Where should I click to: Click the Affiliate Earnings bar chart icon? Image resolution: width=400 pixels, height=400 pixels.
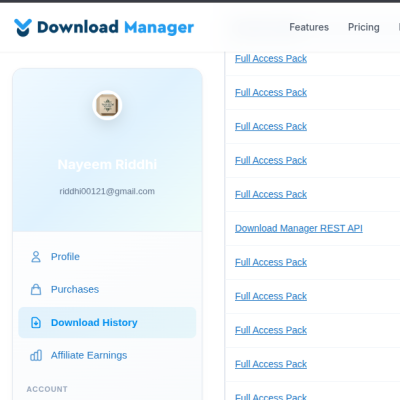(x=36, y=355)
